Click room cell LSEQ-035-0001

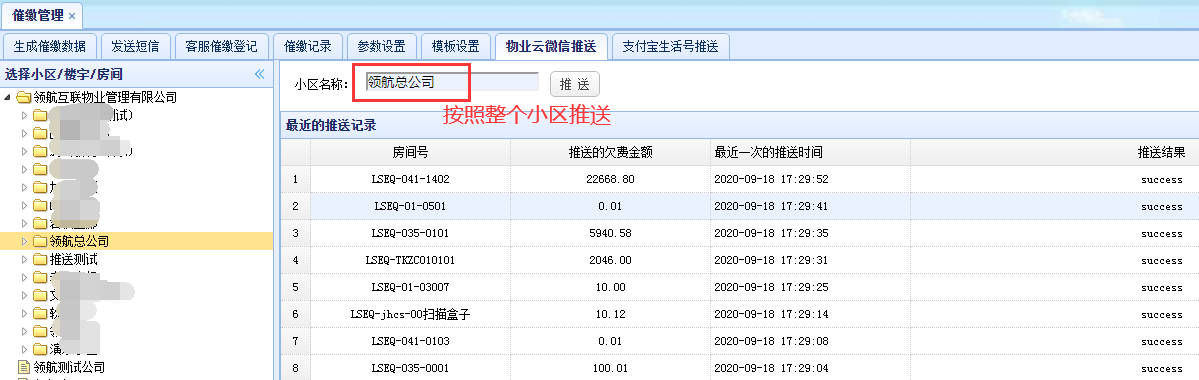(x=411, y=369)
